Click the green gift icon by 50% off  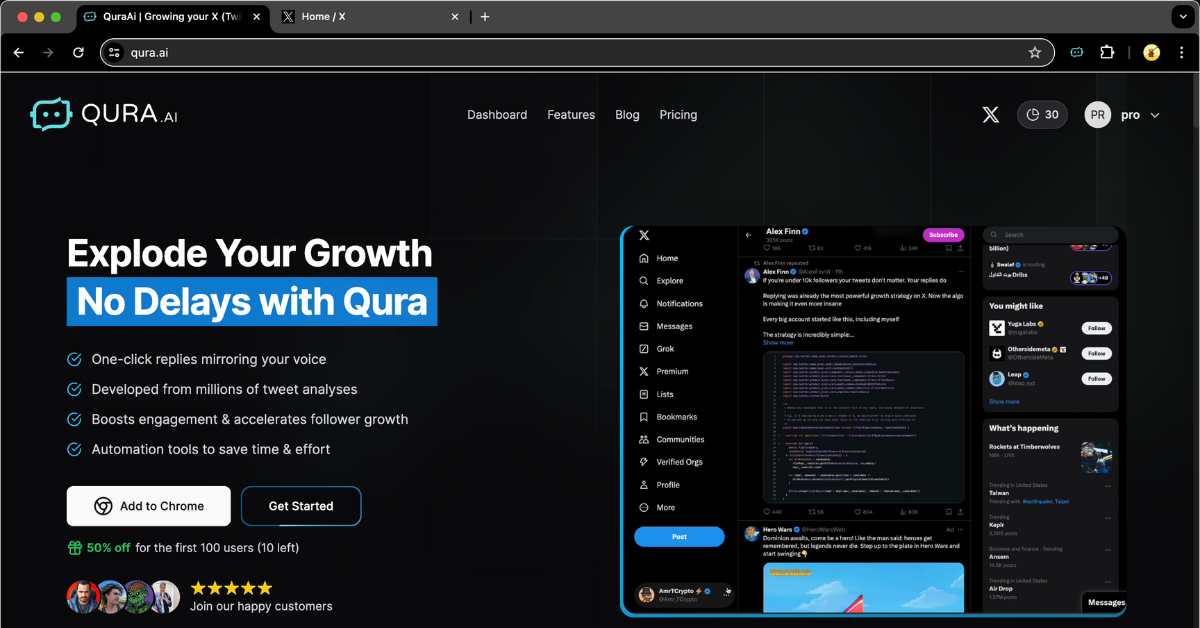75,547
